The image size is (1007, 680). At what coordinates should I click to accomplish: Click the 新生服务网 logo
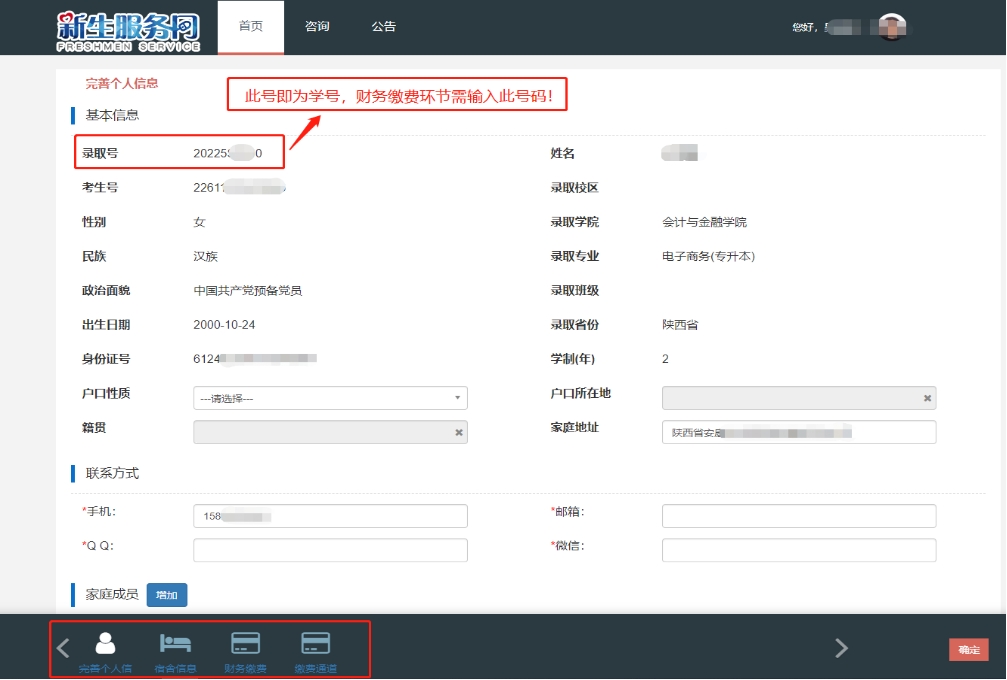(x=129, y=29)
